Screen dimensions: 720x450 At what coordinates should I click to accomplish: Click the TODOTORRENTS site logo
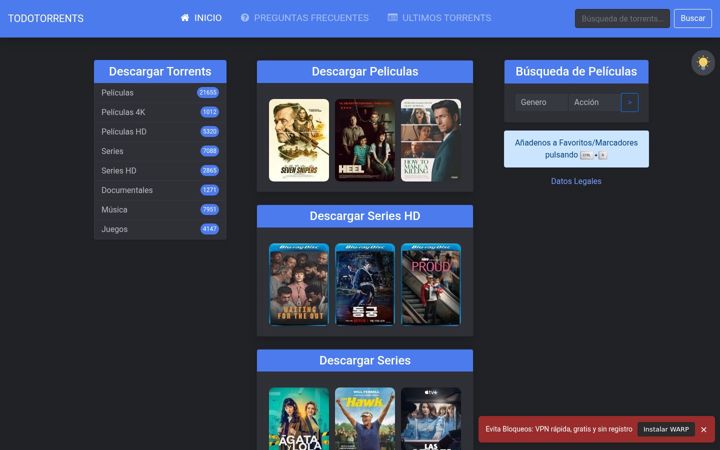tap(46, 18)
